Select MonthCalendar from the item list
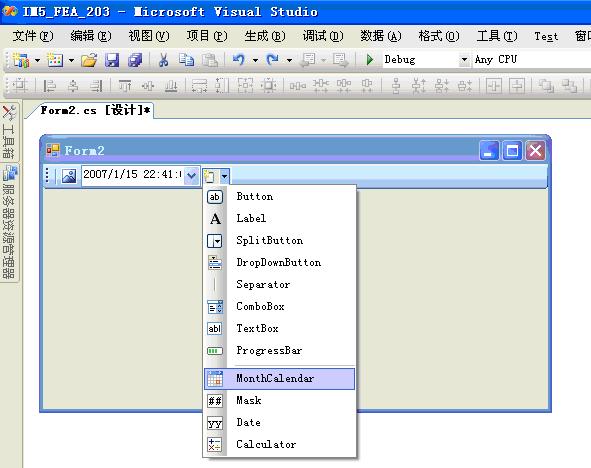The height and width of the screenshot is (468, 591). pyautogui.click(x=279, y=379)
